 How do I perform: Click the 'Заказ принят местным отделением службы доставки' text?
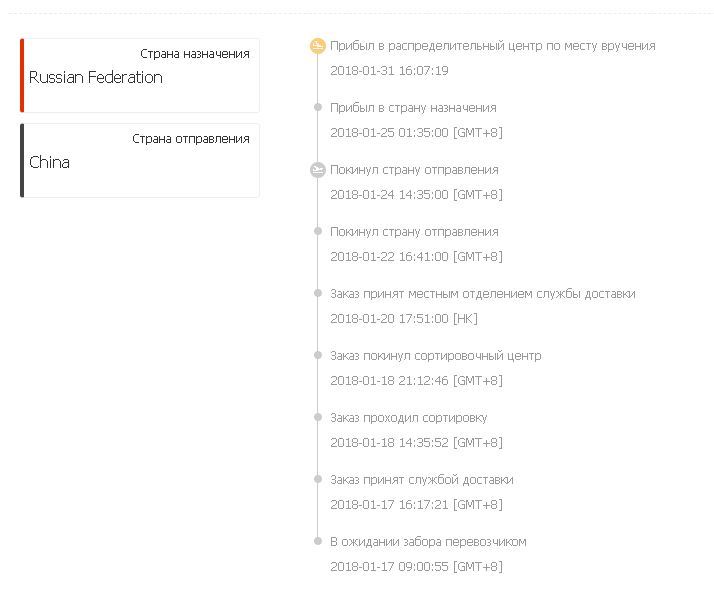pos(483,294)
